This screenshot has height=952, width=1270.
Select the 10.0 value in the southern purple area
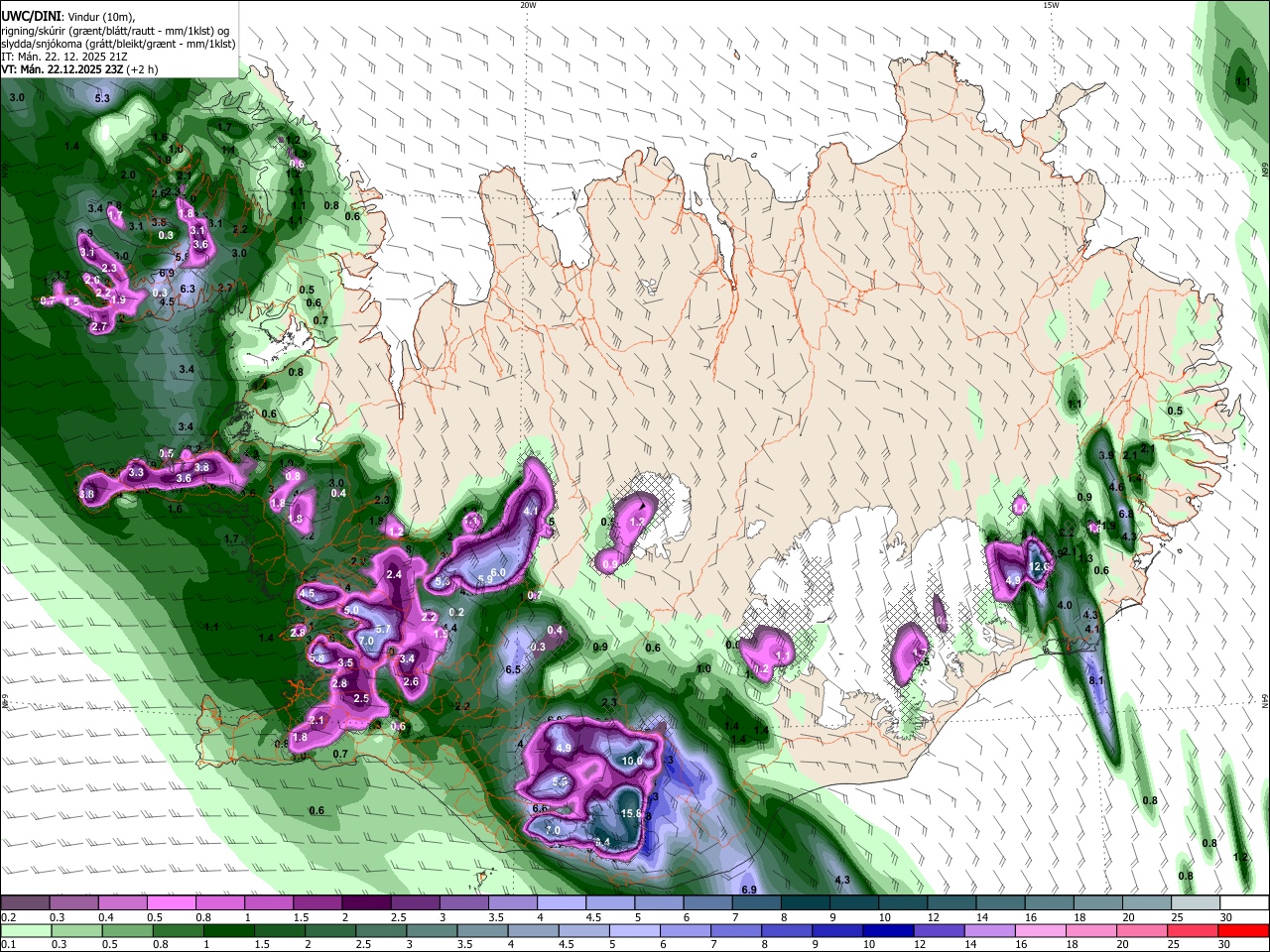632,761
